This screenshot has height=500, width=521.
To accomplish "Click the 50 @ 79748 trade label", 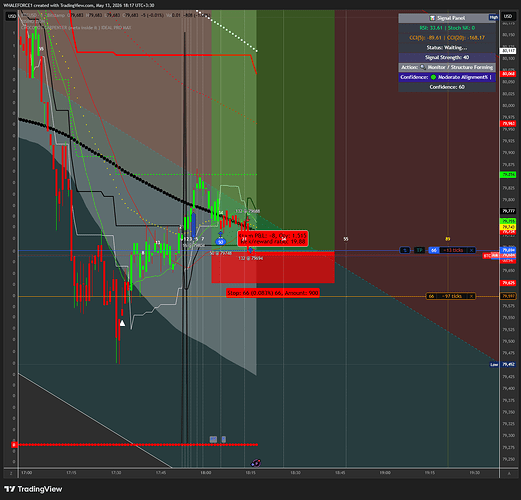I will point(220,253).
